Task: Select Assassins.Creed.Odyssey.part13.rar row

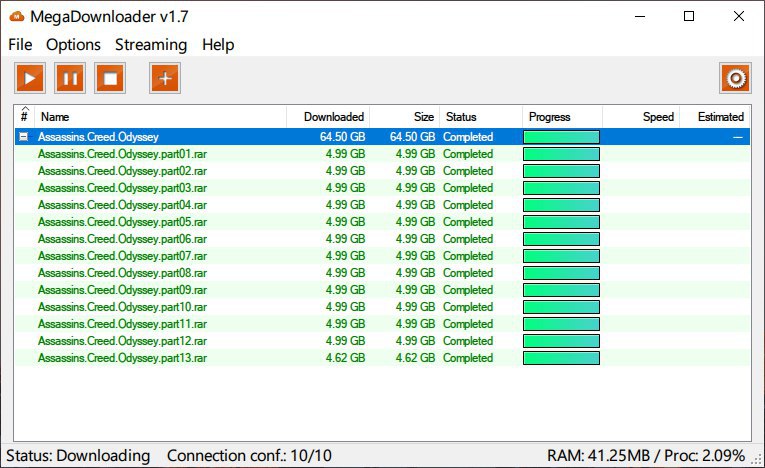Action: pyautogui.click(x=122, y=358)
